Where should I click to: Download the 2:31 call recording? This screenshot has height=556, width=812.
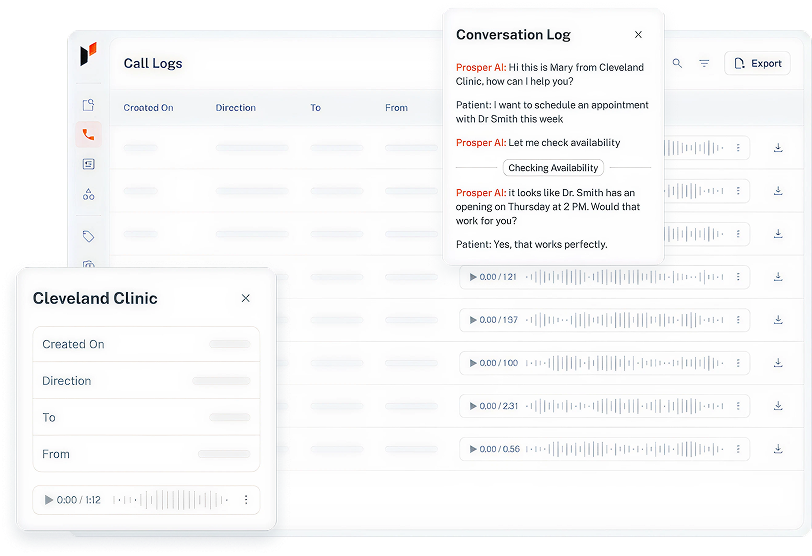(x=778, y=406)
